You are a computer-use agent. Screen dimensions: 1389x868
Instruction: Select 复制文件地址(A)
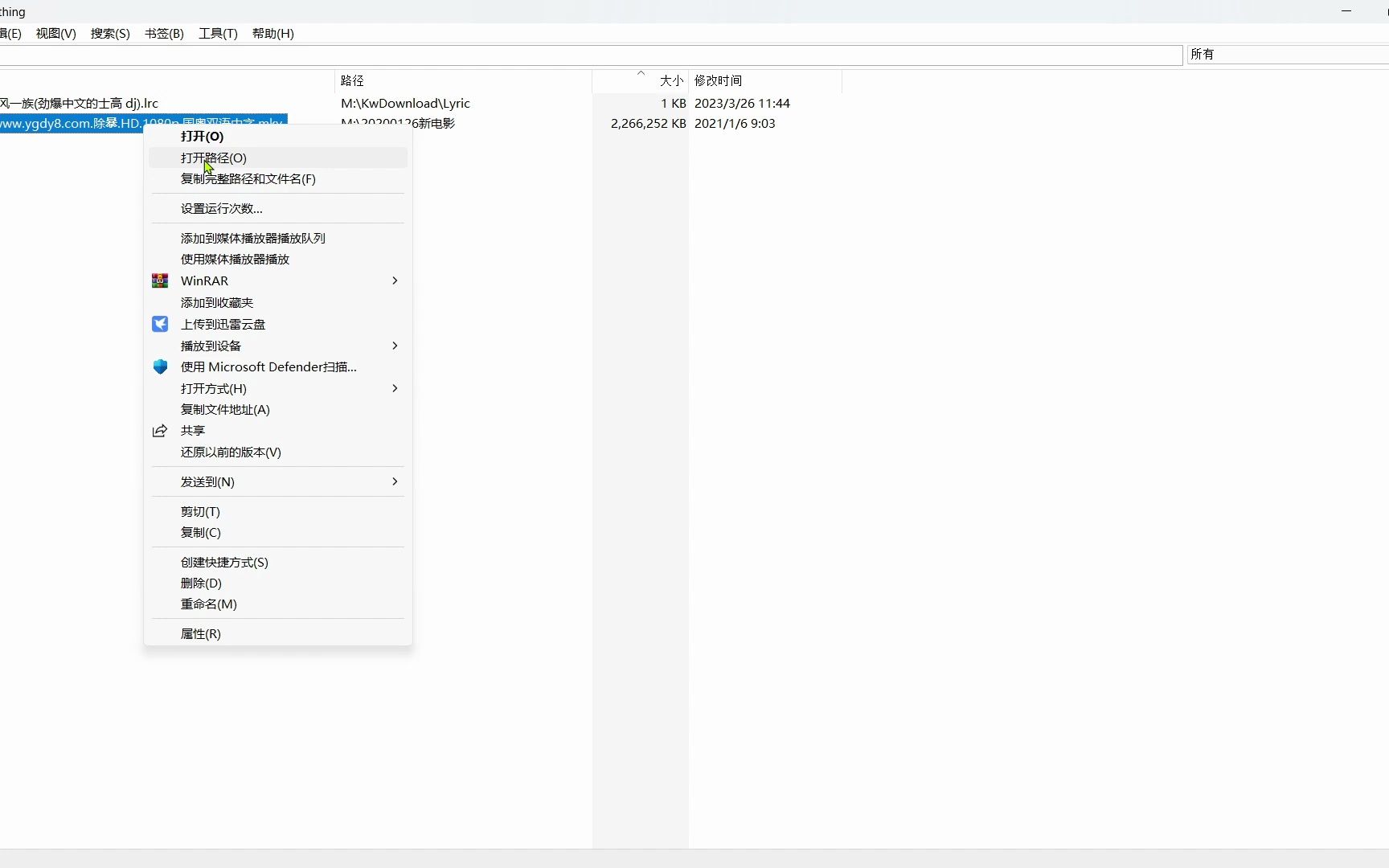point(278,409)
